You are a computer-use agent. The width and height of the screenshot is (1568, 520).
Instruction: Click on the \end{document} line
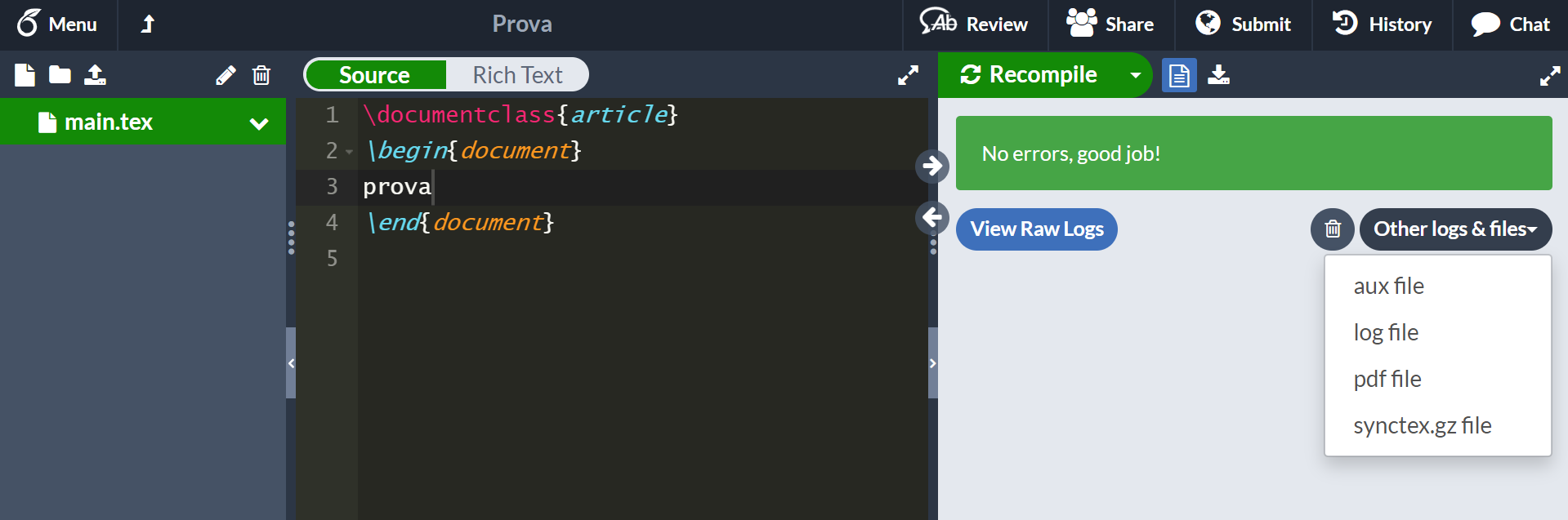pos(460,223)
